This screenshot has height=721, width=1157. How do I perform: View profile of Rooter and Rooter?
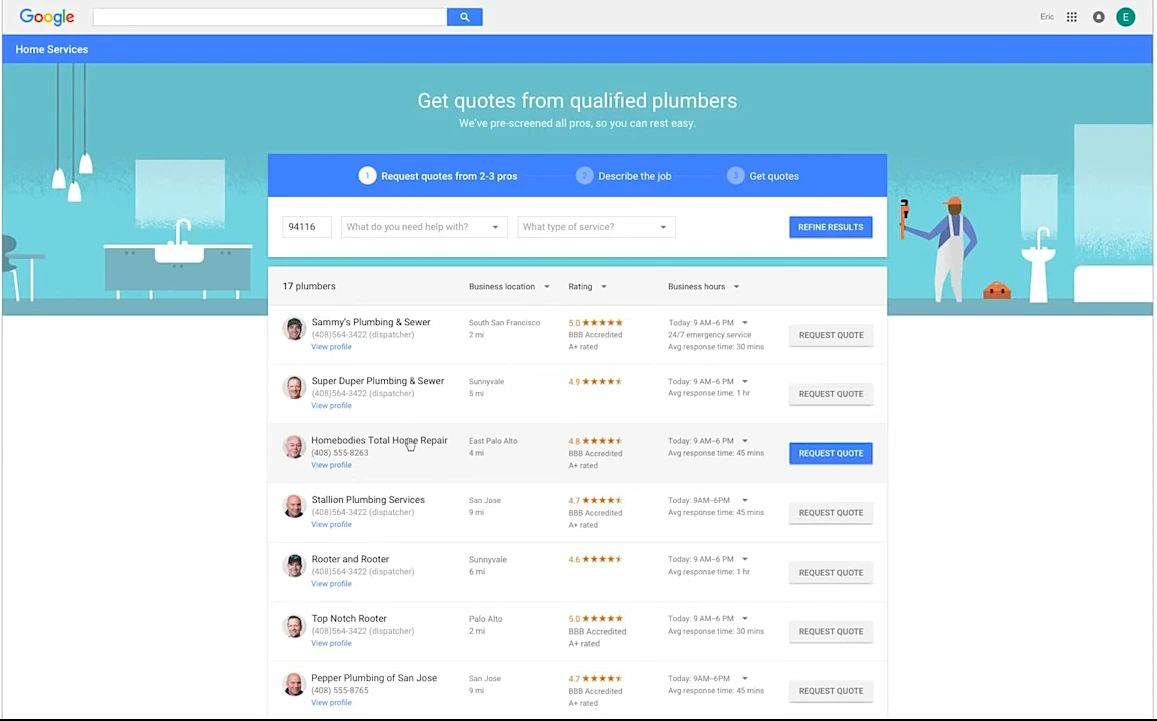331,584
